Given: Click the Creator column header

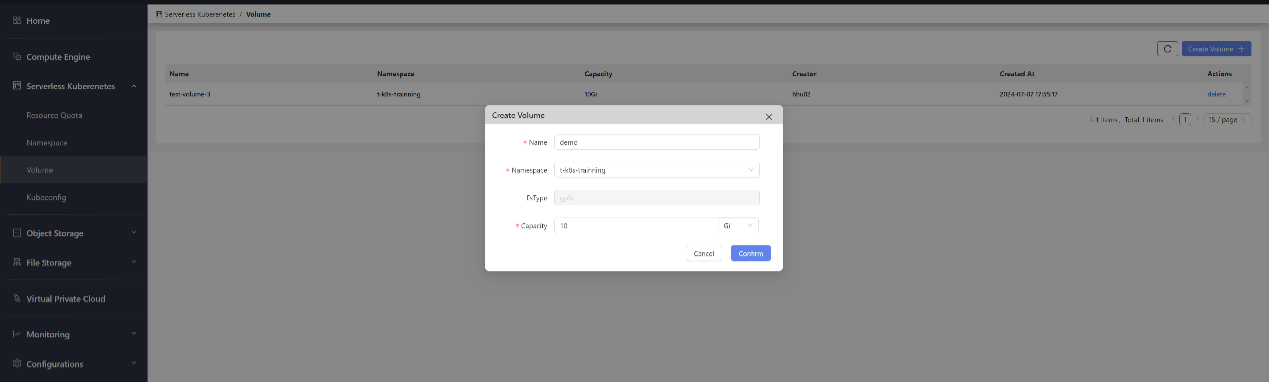Looking at the screenshot, I should click(x=804, y=74).
